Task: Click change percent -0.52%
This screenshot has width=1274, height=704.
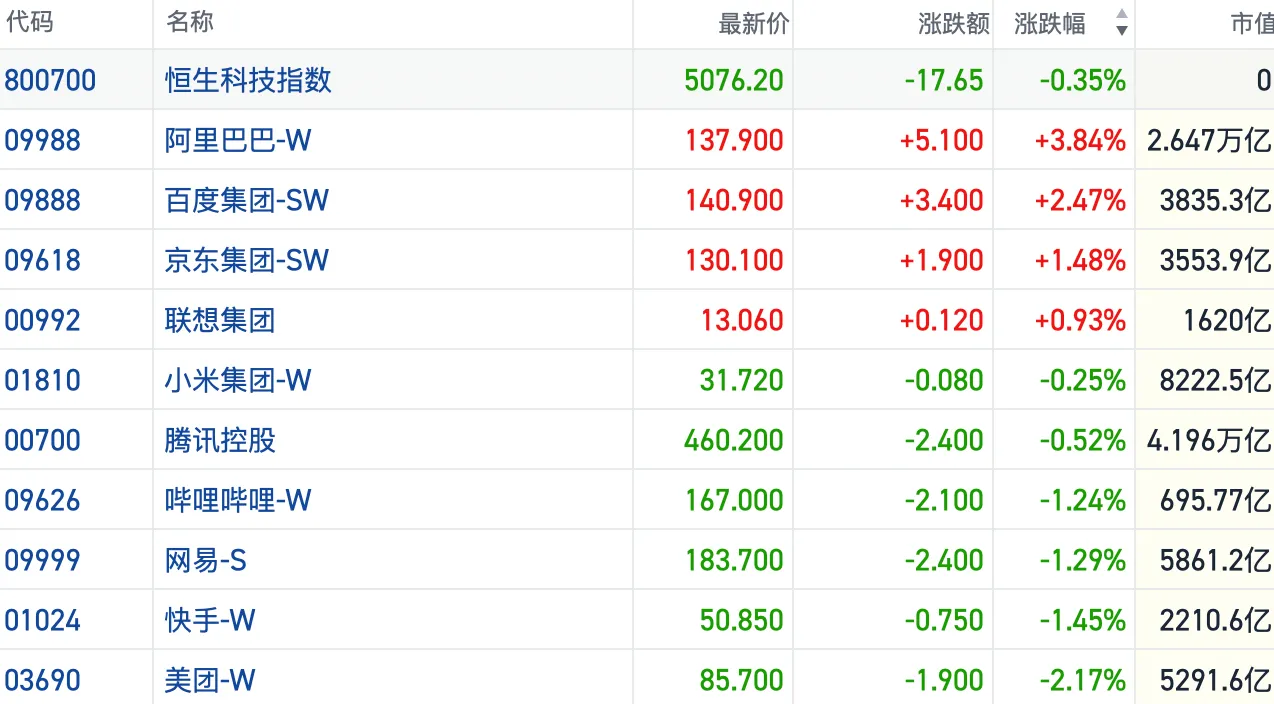Action: [1083, 440]
